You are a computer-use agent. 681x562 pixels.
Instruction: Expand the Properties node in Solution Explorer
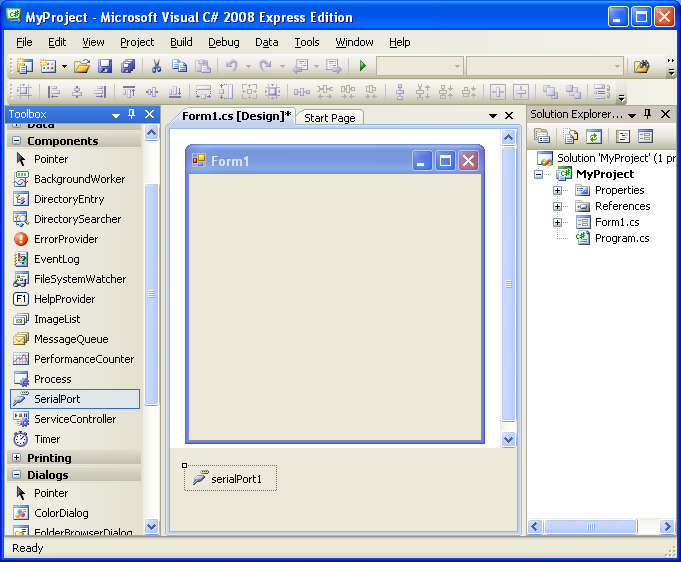(557, 190)
